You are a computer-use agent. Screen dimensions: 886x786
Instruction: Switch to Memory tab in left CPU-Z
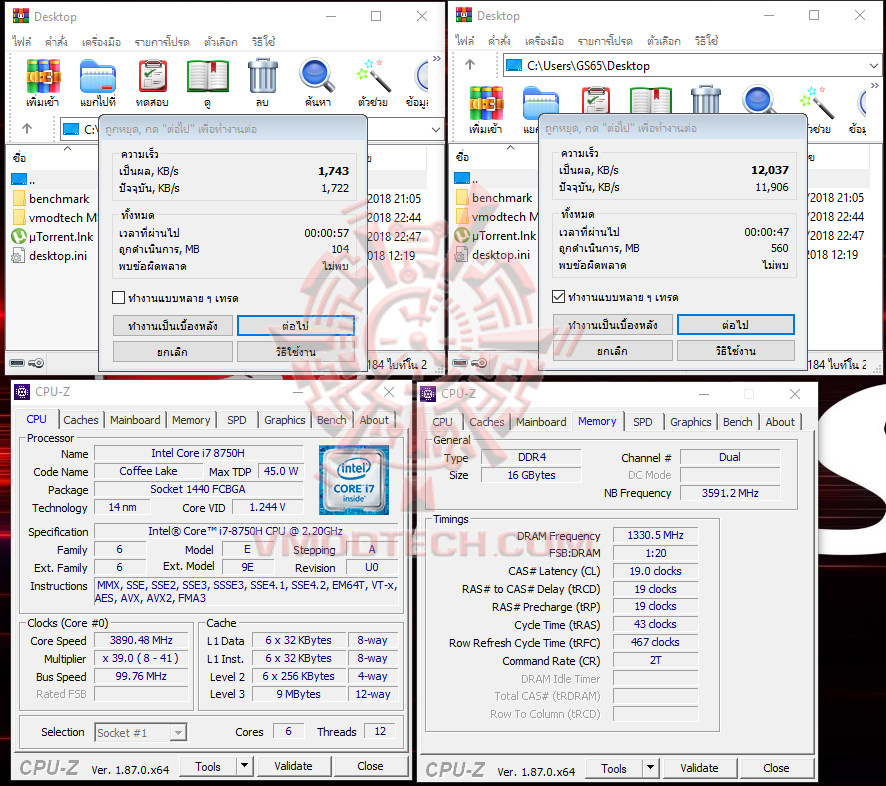click(x=191, y=420)
